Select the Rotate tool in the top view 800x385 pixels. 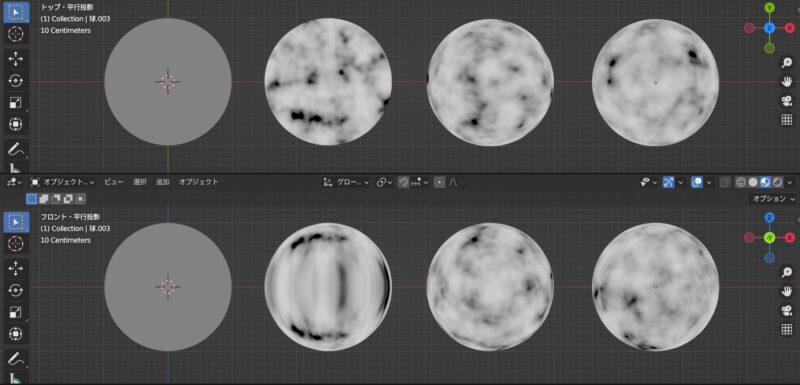pyautogui.click(x=16, y=81)
